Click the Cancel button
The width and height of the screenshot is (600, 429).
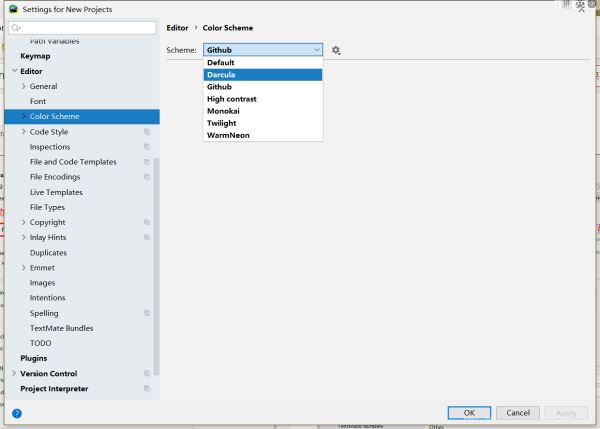(517, 412)
